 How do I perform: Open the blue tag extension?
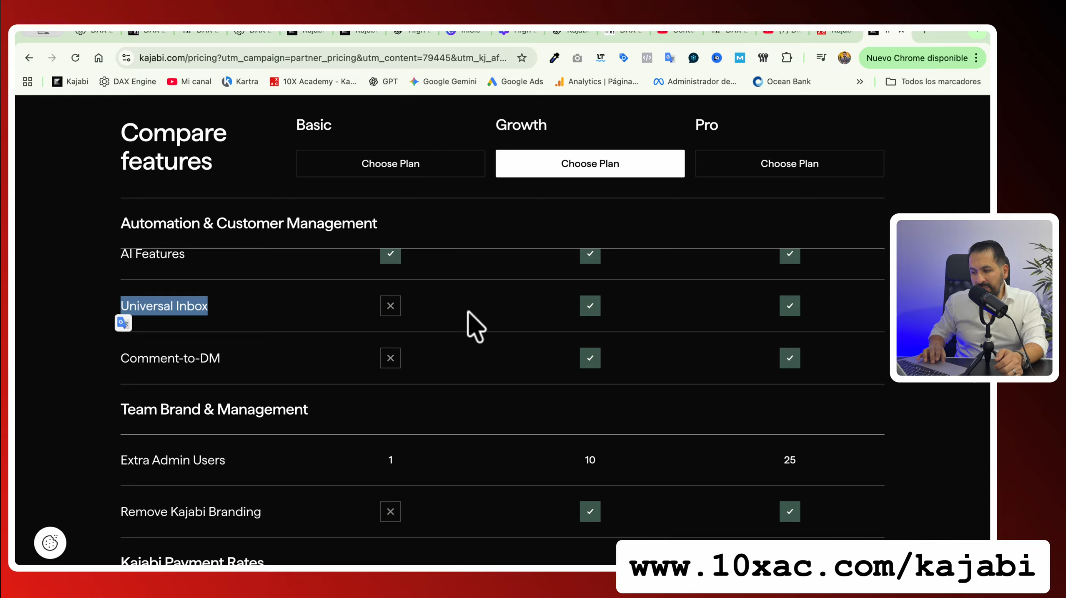click(x=623, y=58)
